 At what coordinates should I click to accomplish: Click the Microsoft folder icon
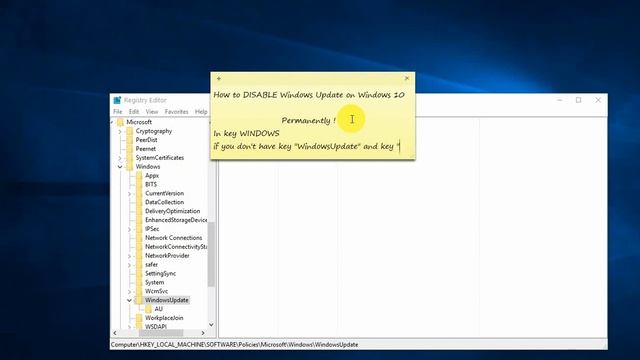click(120, 122)
